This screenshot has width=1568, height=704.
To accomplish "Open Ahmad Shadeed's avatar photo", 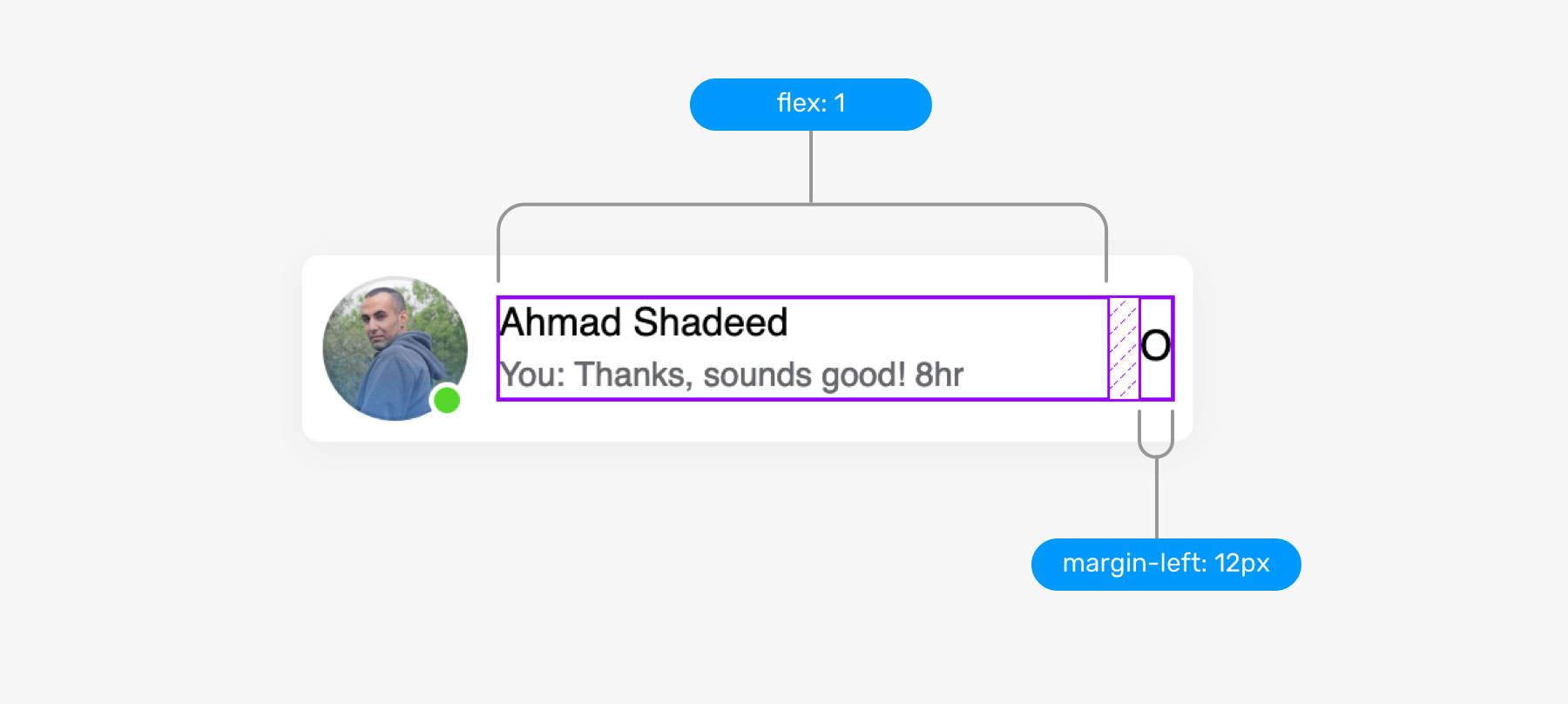I will pos(395,349).
